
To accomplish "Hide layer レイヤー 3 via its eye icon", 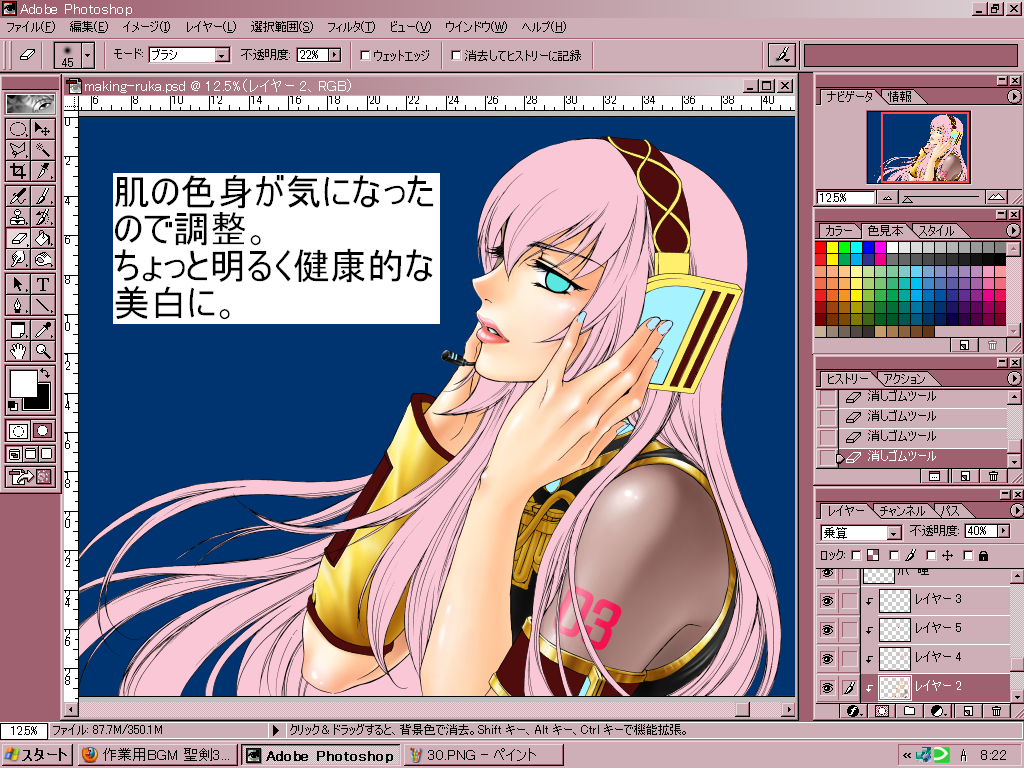I will click(827, 600).
